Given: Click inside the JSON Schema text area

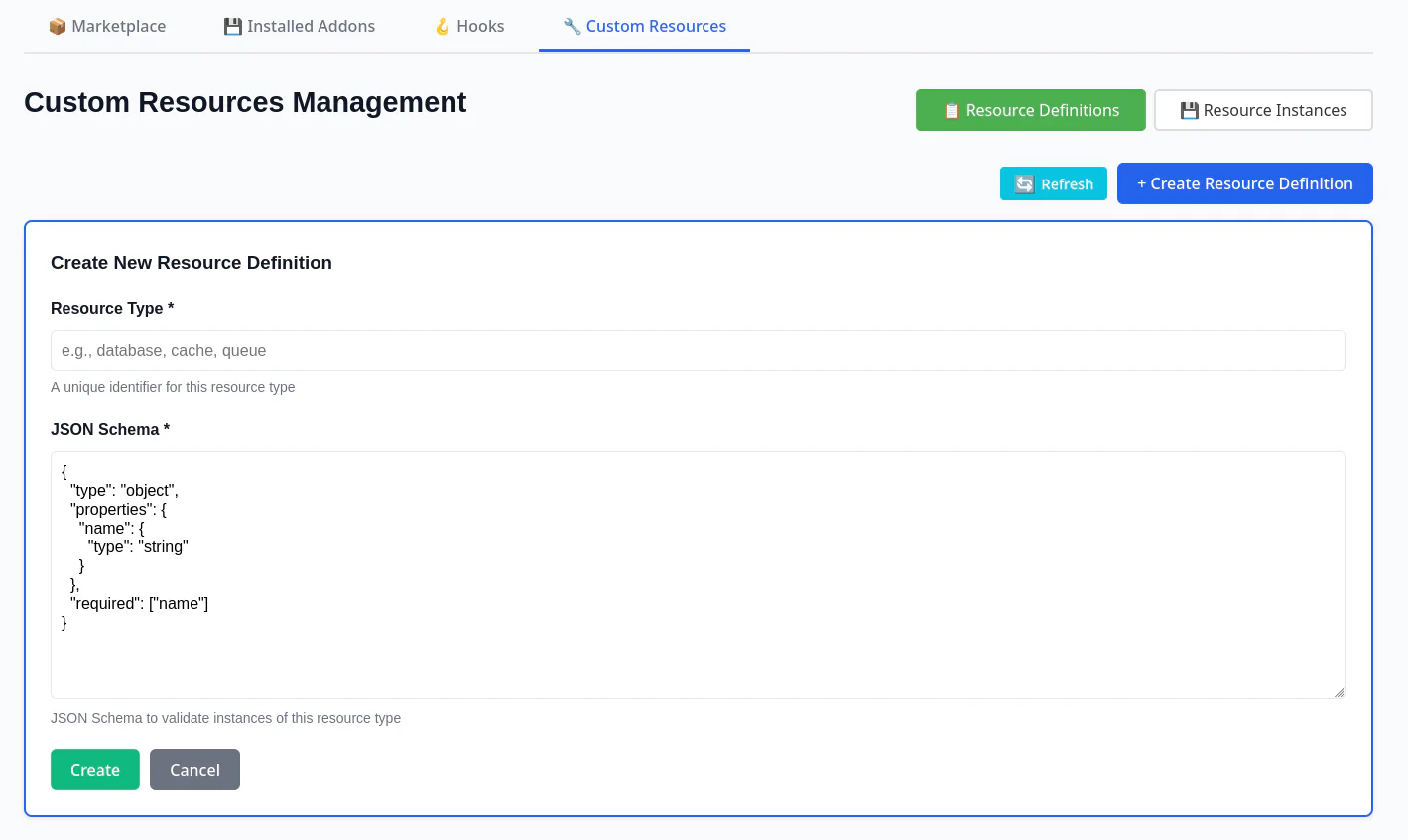Looking at the screenshot, I should (x=698, y=655).
